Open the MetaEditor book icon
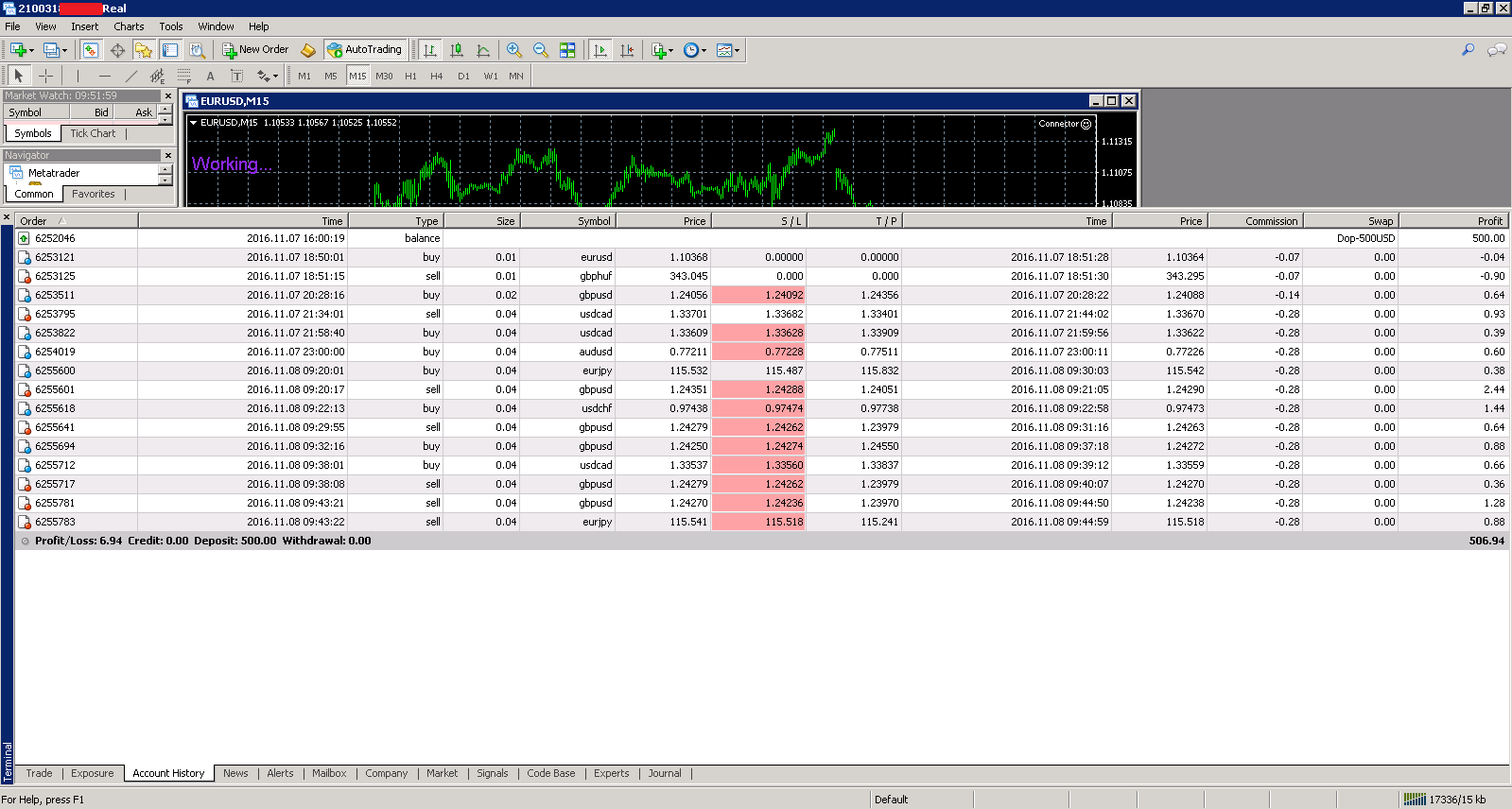 click(x=307, y=50)
